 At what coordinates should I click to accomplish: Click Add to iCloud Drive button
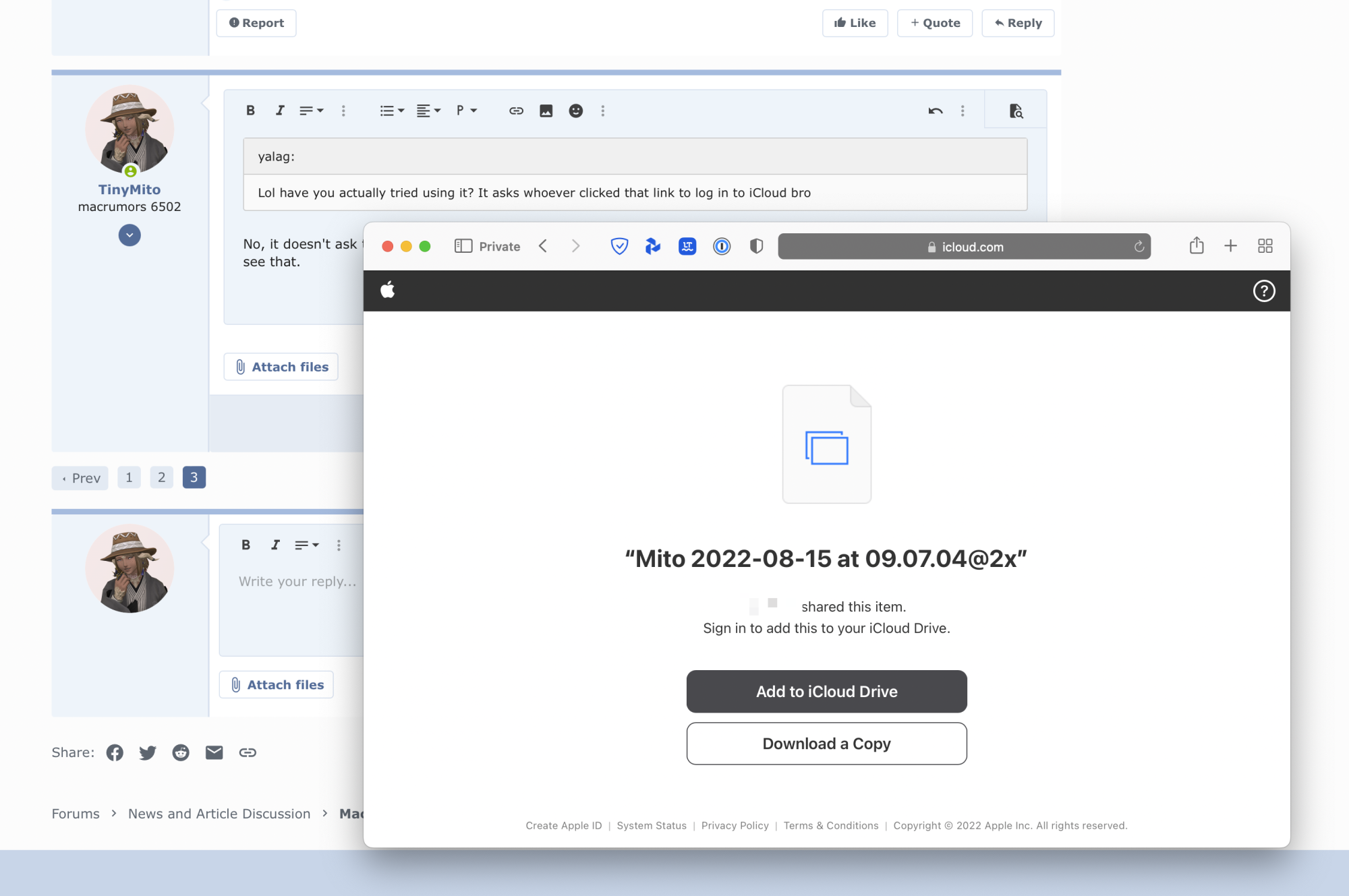[x=826, y=692]
